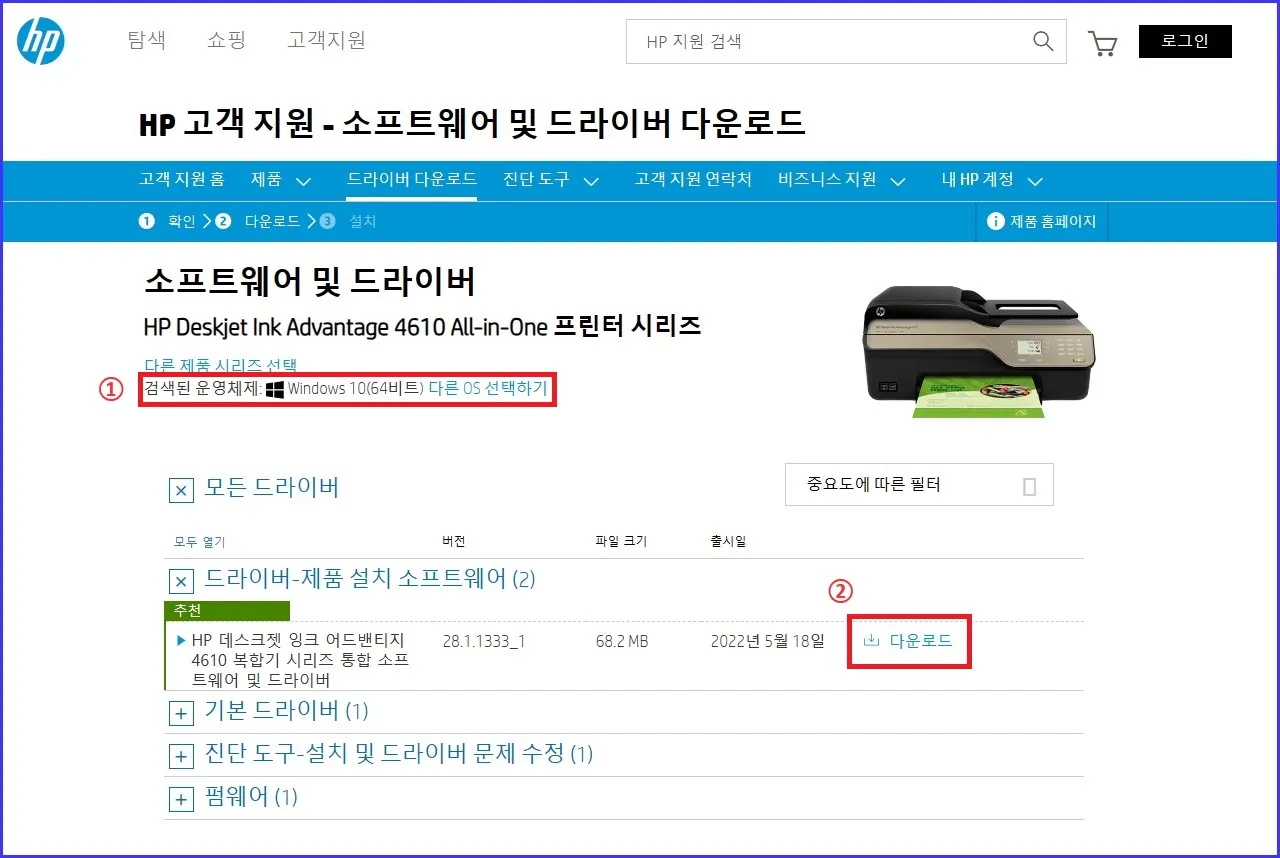Screen dimensions: 1280x858
Task: Go to 고객 지원 홈
Action: pyautogui.click(x=182, y=180)
